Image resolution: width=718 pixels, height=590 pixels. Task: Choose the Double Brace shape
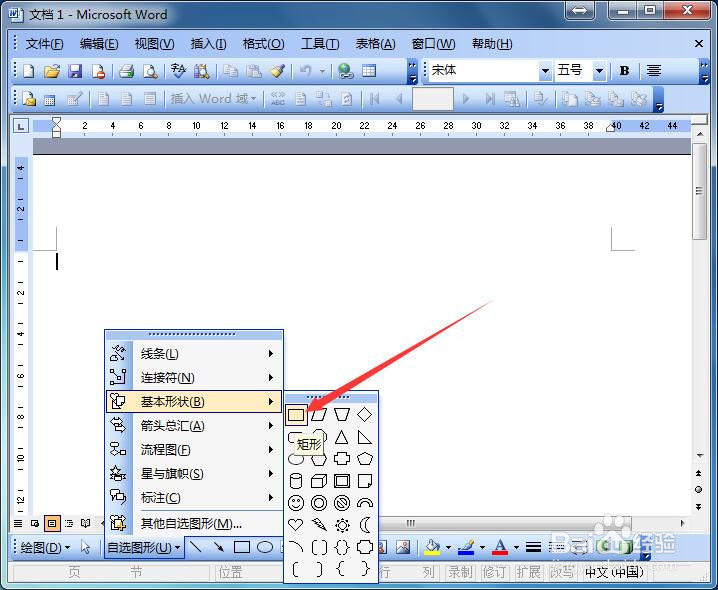point(342,547)
